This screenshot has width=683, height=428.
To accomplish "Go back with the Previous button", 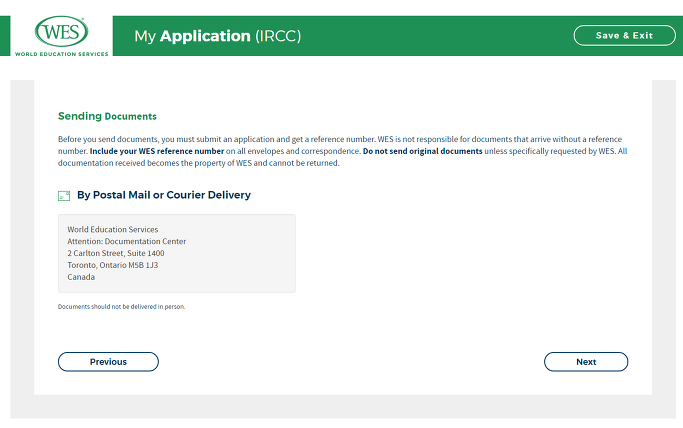I will pyautogui.click(x=108, y=362).
